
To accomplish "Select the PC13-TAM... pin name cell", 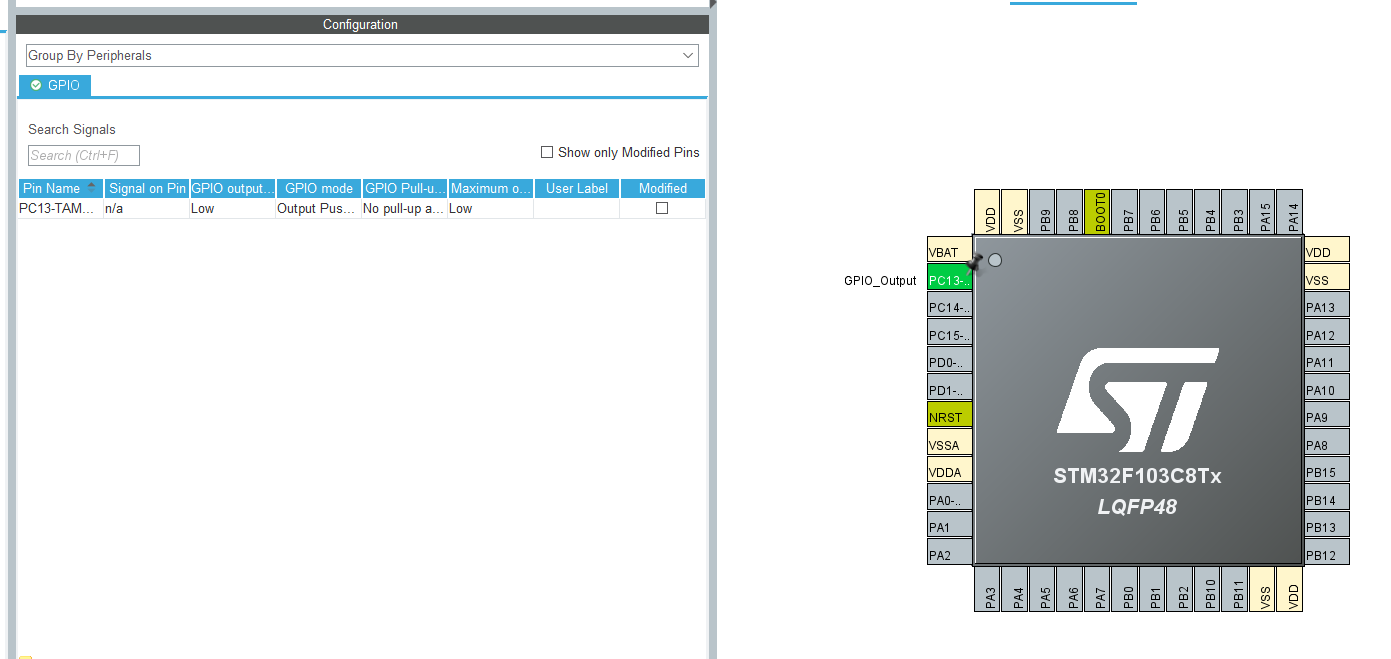I will pyautogui.click(x=61, y=208).
